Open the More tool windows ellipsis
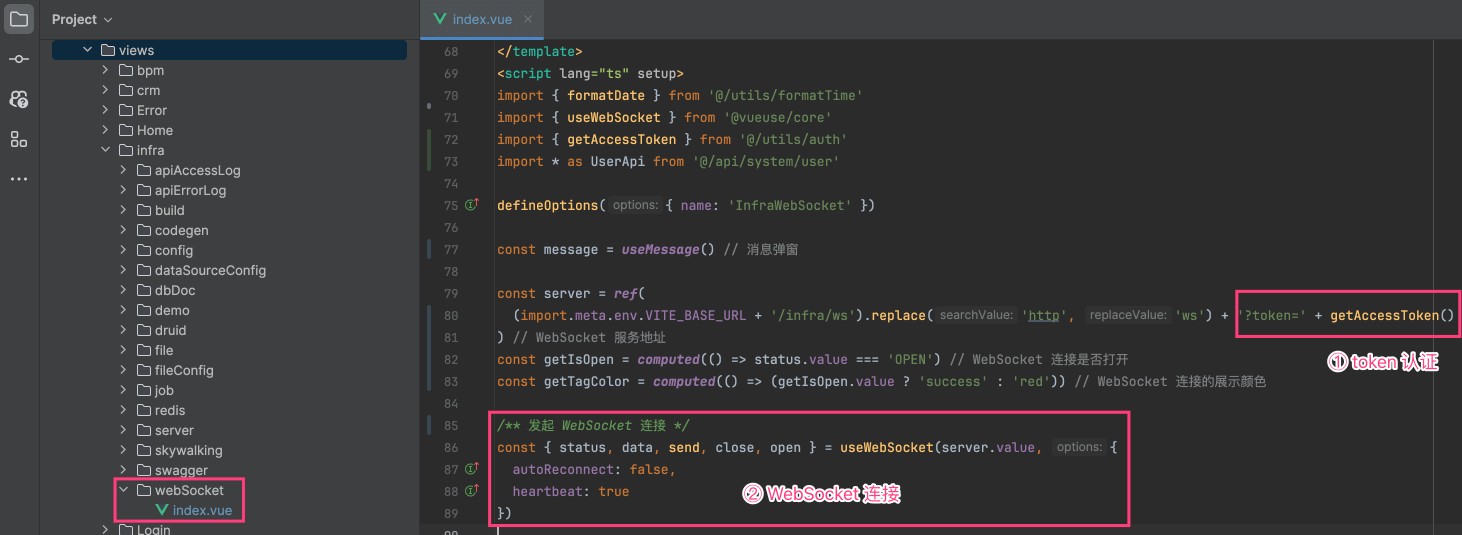Image resolution: width=1462 pixels, height=535 pixels. 19,179
